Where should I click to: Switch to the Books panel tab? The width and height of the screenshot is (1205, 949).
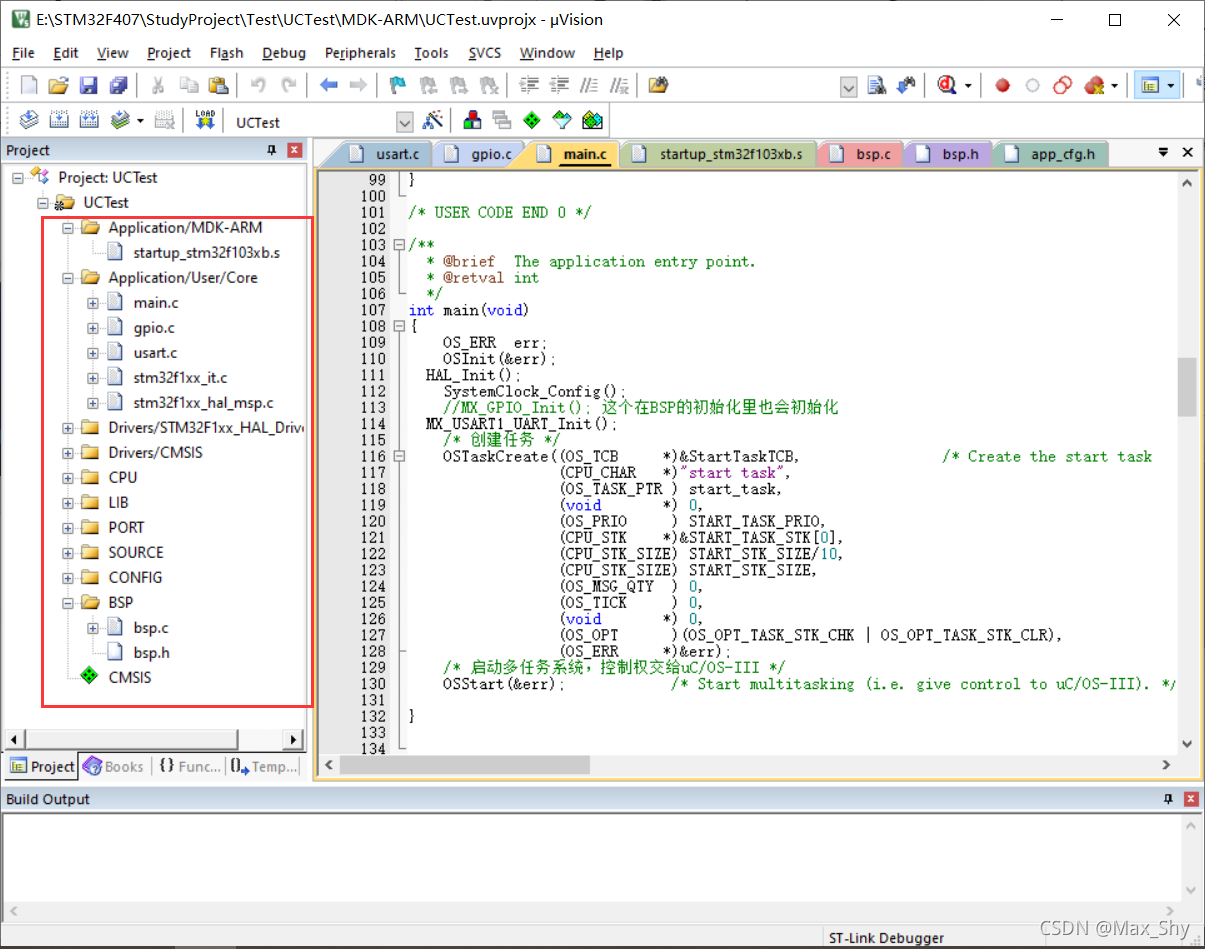[114, 766]
